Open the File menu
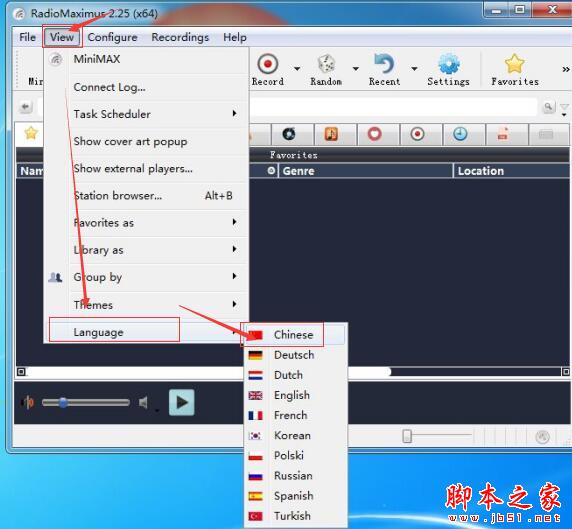The image size is (572, 529). click(x=27, y=37)
